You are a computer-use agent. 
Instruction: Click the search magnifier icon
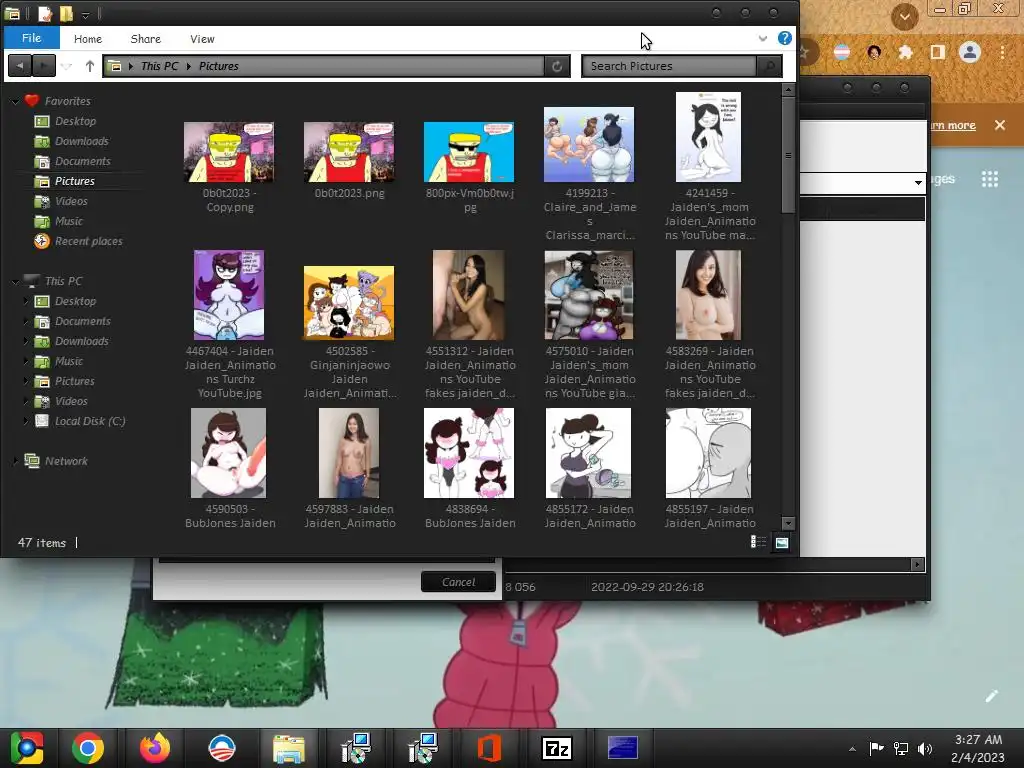pyautogui.click(x=769, y=66)
